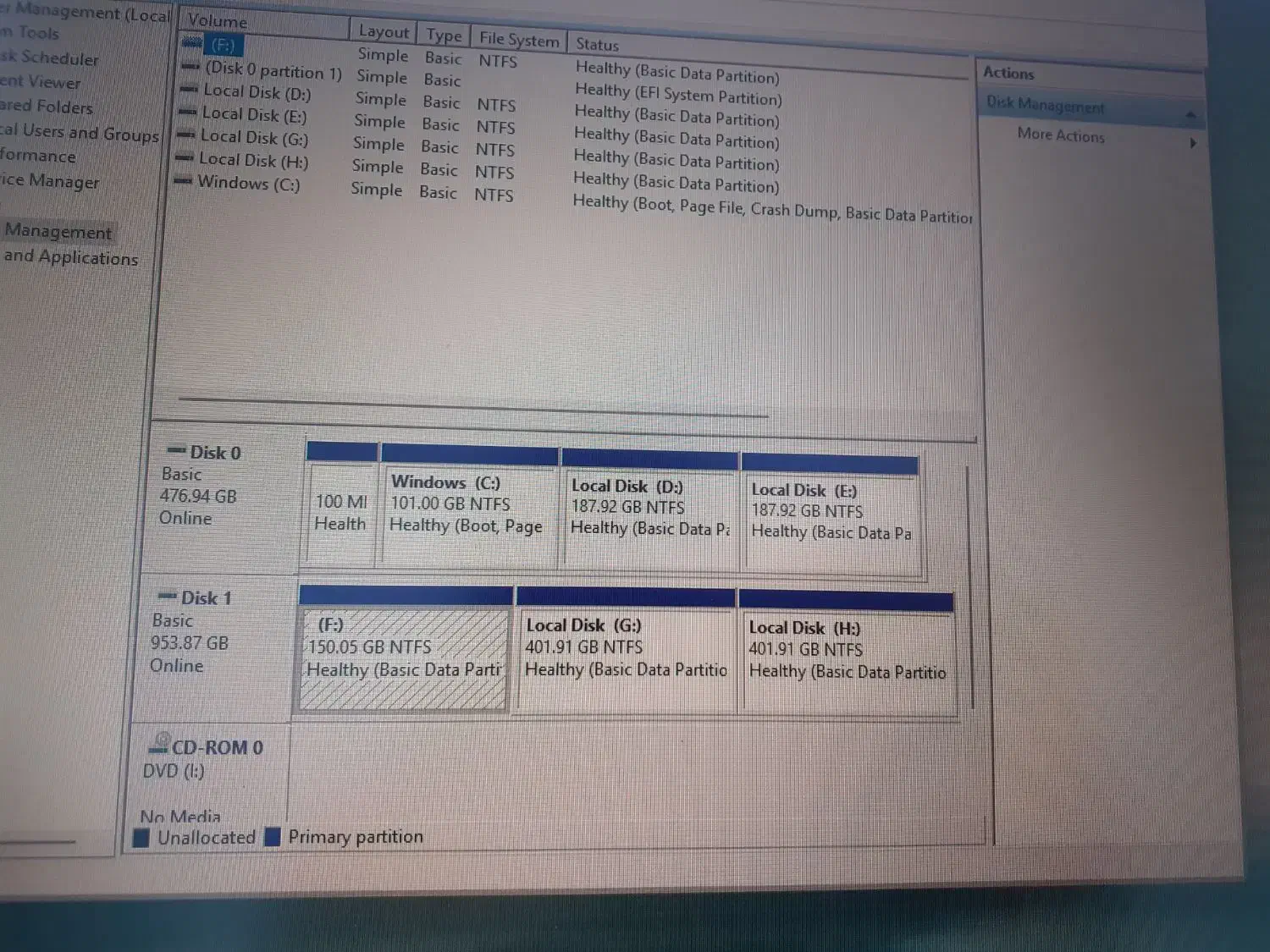Viewport: 1270px width, 952px height.
Task: Click 'Healthy (EFI System Partition)' status cell
Action: point(678,93)
